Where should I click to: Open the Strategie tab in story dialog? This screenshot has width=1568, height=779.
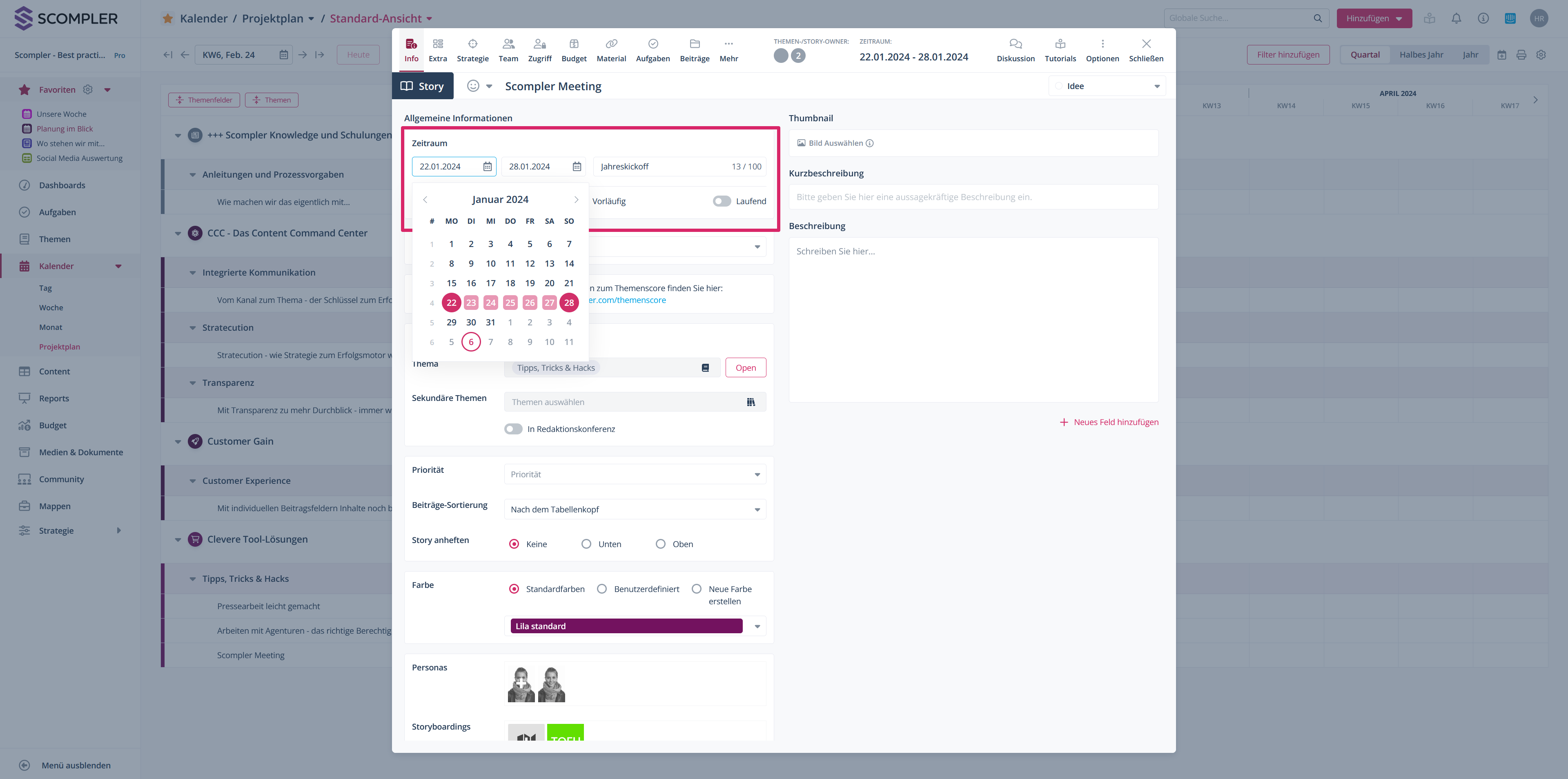point(472,50)
